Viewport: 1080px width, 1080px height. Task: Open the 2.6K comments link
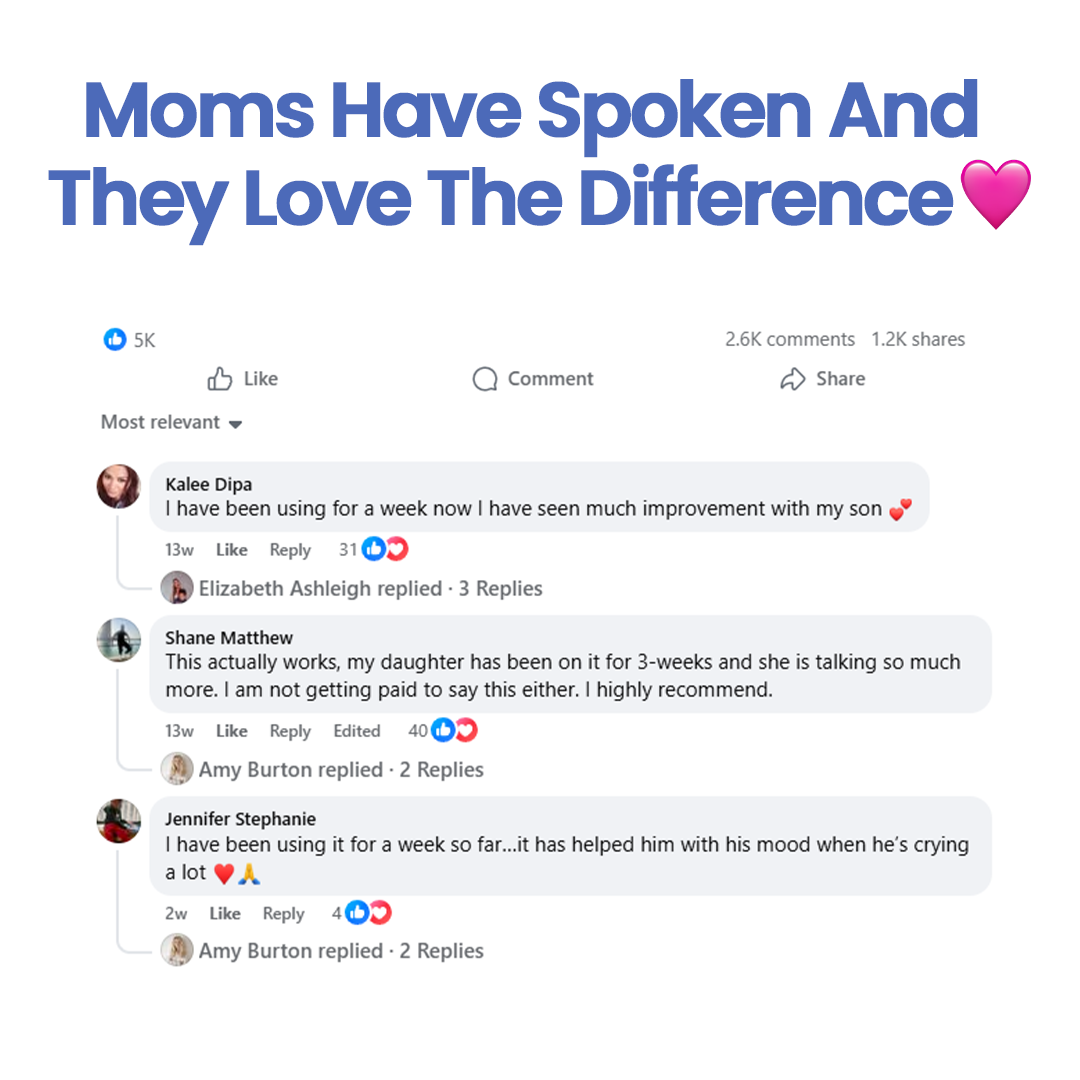pyautogui.click(x=790, y=340)
